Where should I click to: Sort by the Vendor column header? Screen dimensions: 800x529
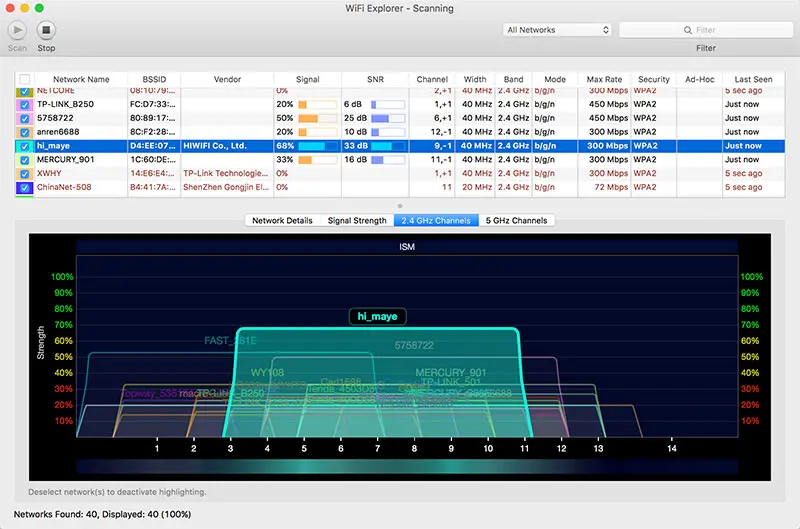tap(227, 79)
